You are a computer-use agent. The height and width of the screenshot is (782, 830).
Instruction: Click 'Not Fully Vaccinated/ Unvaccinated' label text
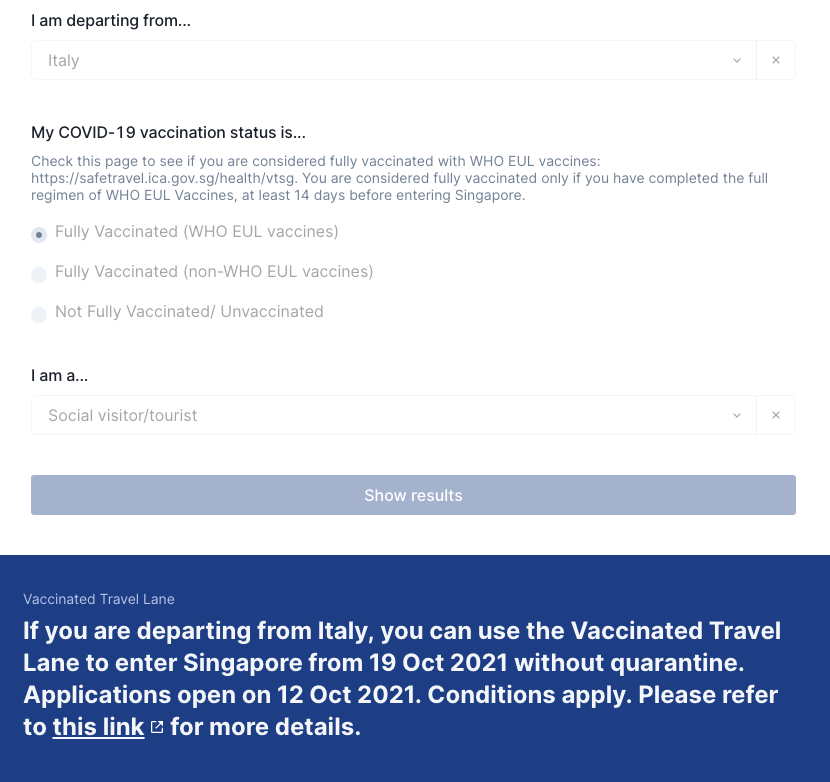(189, 312)
